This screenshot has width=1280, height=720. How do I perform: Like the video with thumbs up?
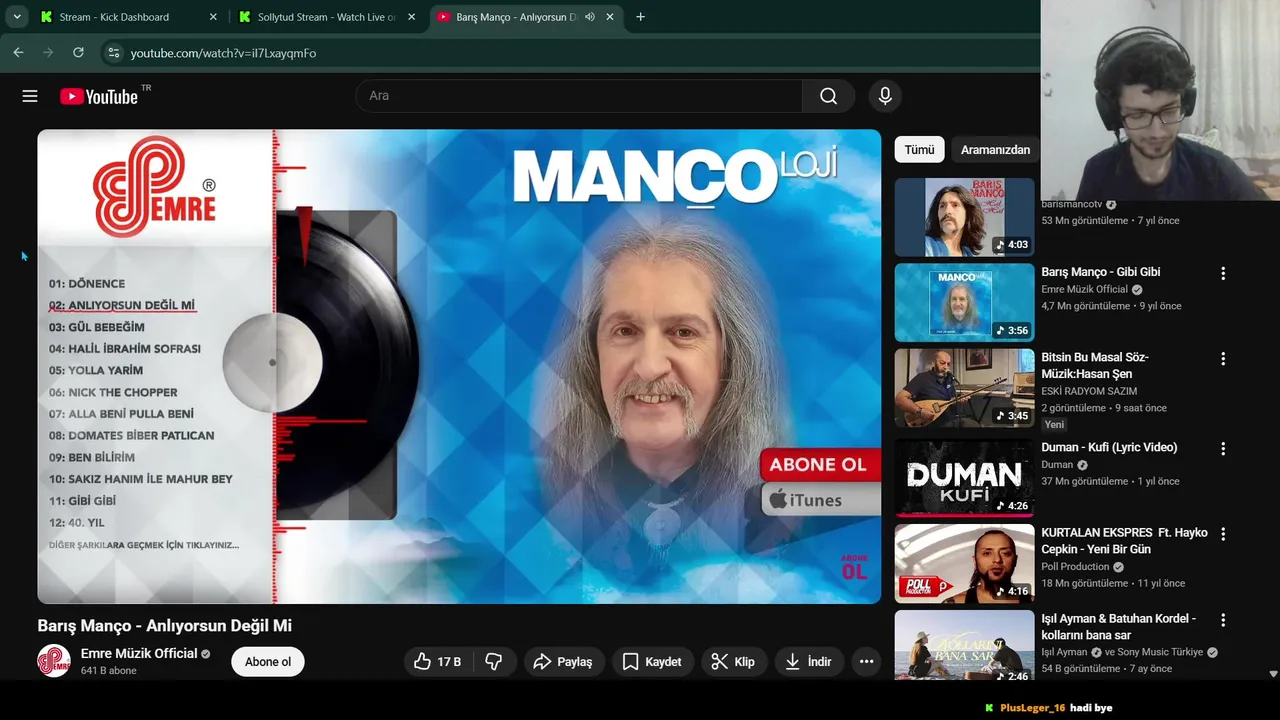coord(438,662)
